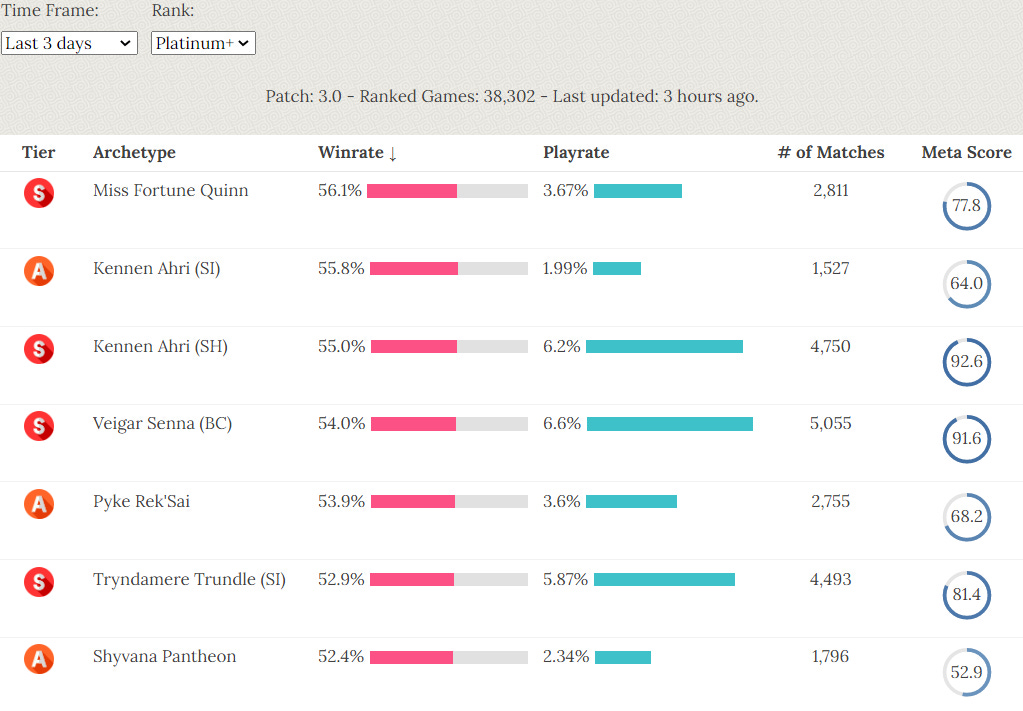Click the 6.6% playrate bar
This screenshot has width=1023, height=711.
point(670,424)
